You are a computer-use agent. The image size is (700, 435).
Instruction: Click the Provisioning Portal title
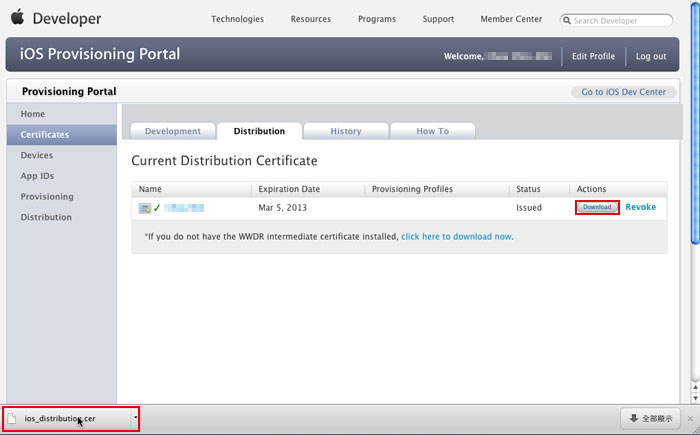[x=69, y=92]
